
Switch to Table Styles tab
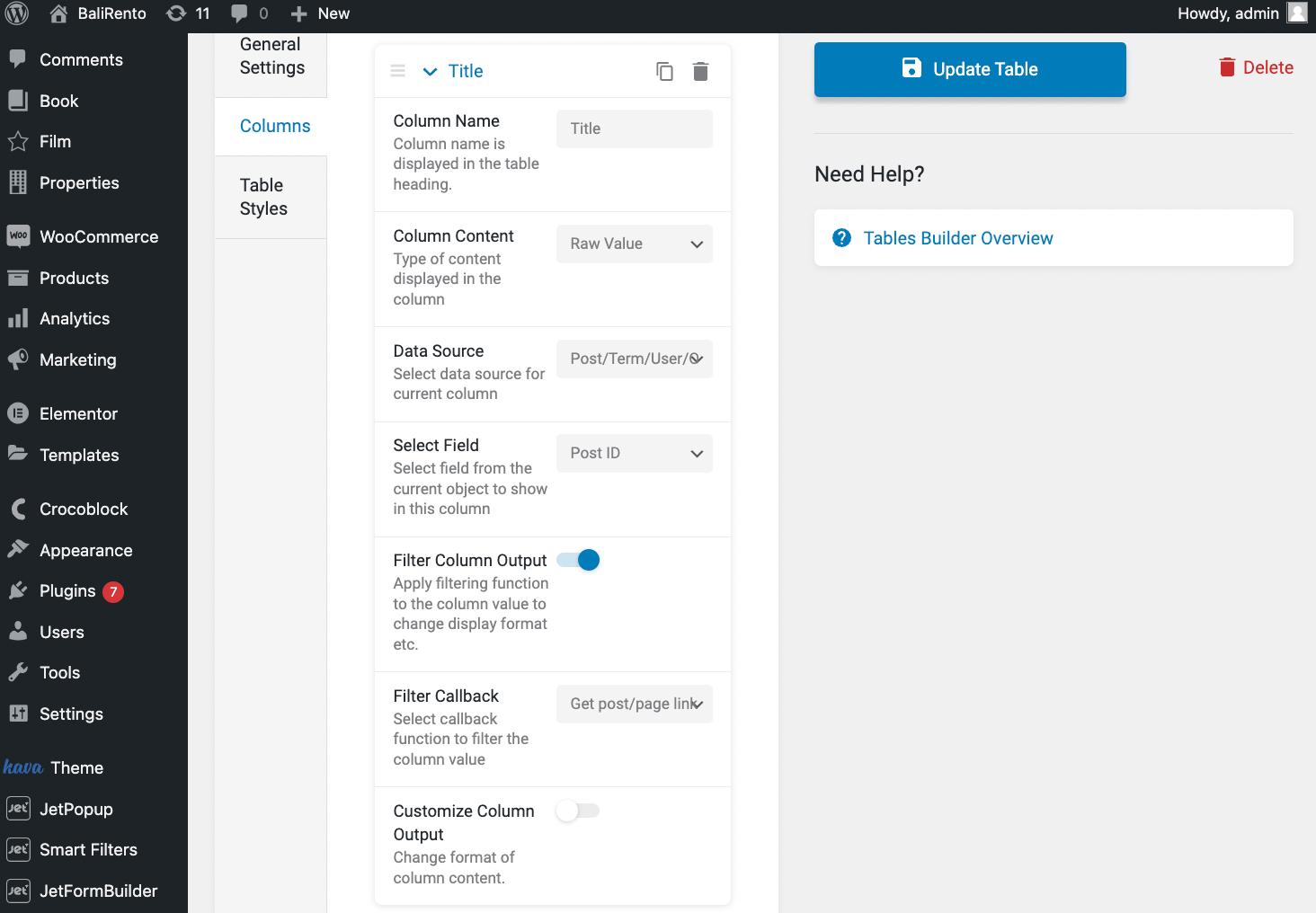(271, 197)
